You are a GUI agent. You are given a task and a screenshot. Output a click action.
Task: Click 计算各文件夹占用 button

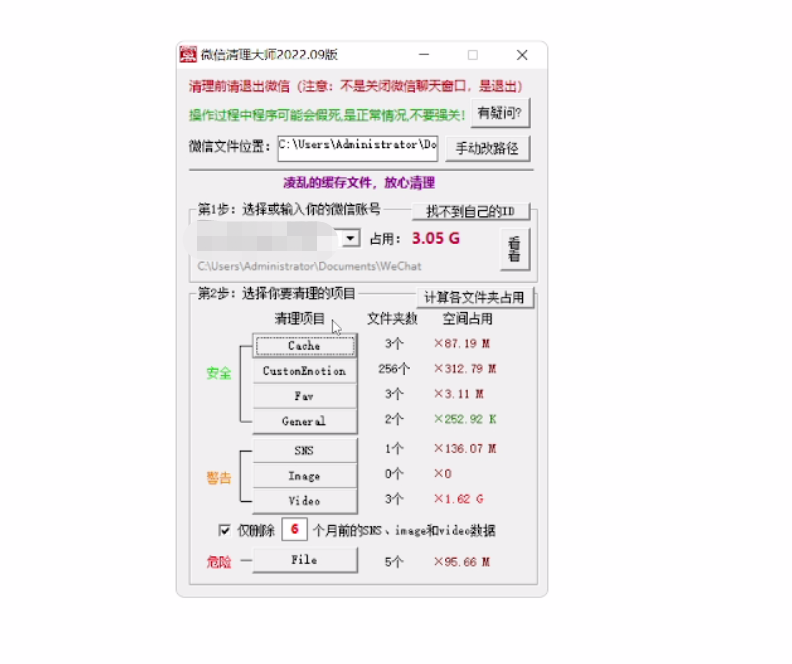point(475,297)
